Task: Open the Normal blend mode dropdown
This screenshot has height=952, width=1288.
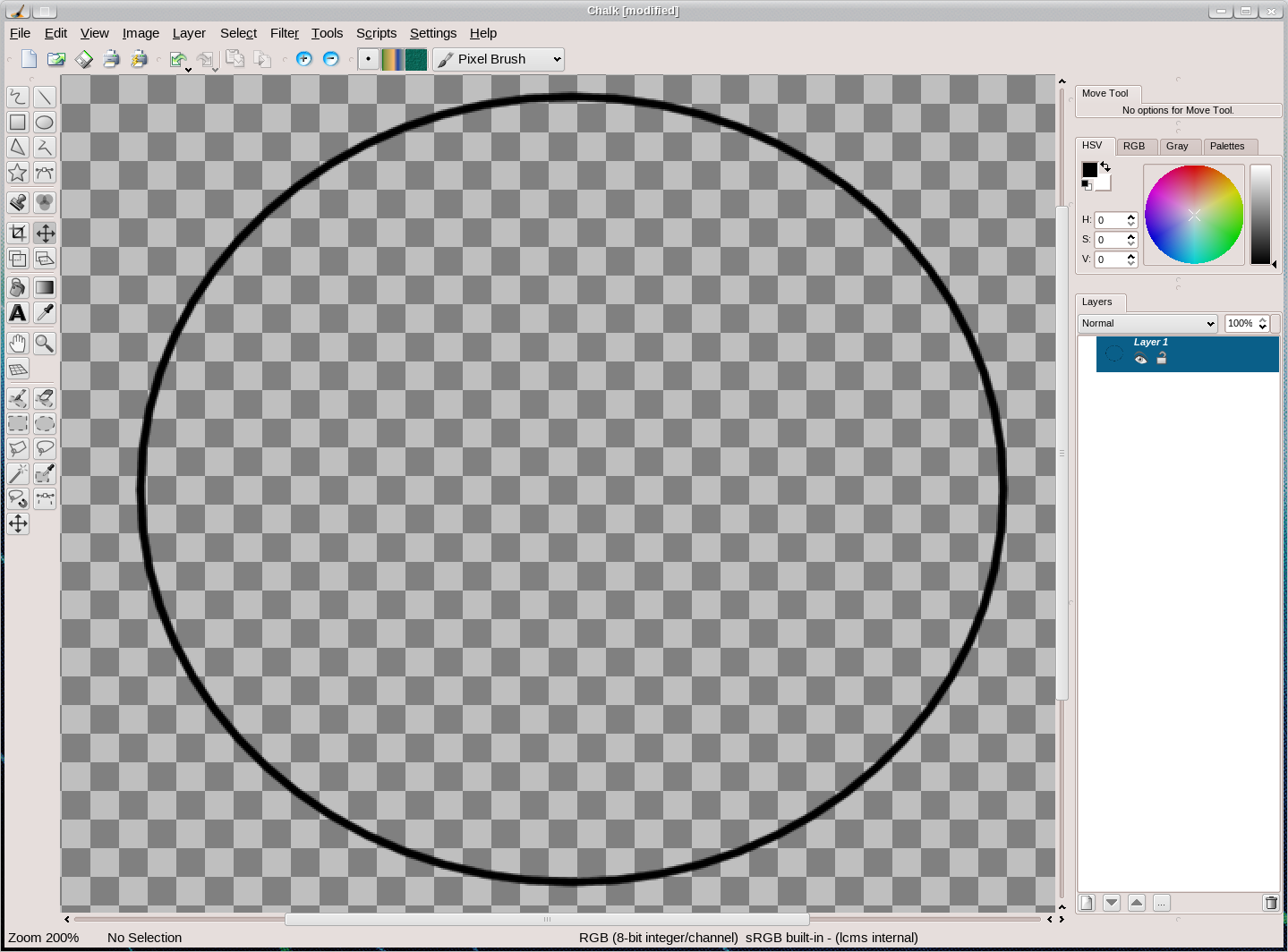Action: click(x=1147, y=323)
